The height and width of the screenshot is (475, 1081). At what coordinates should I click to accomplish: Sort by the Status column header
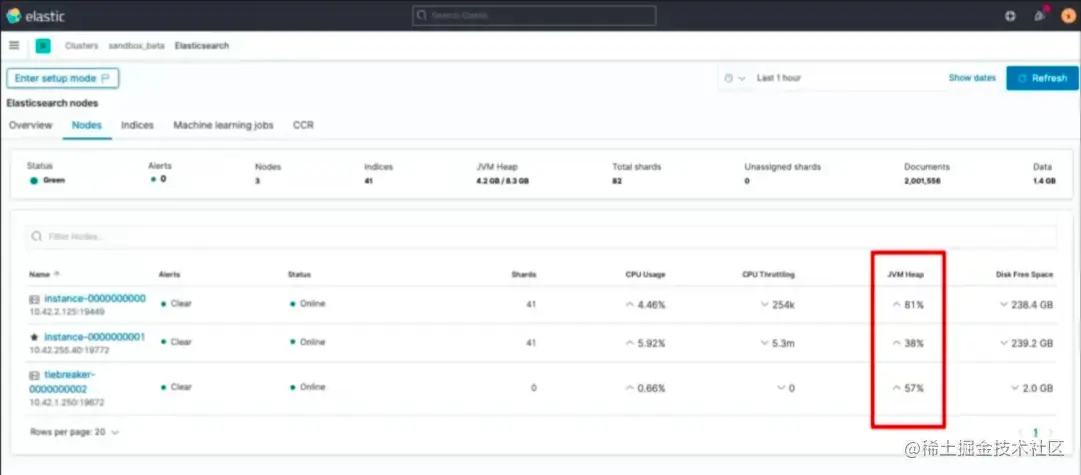(x=299, y=274)
